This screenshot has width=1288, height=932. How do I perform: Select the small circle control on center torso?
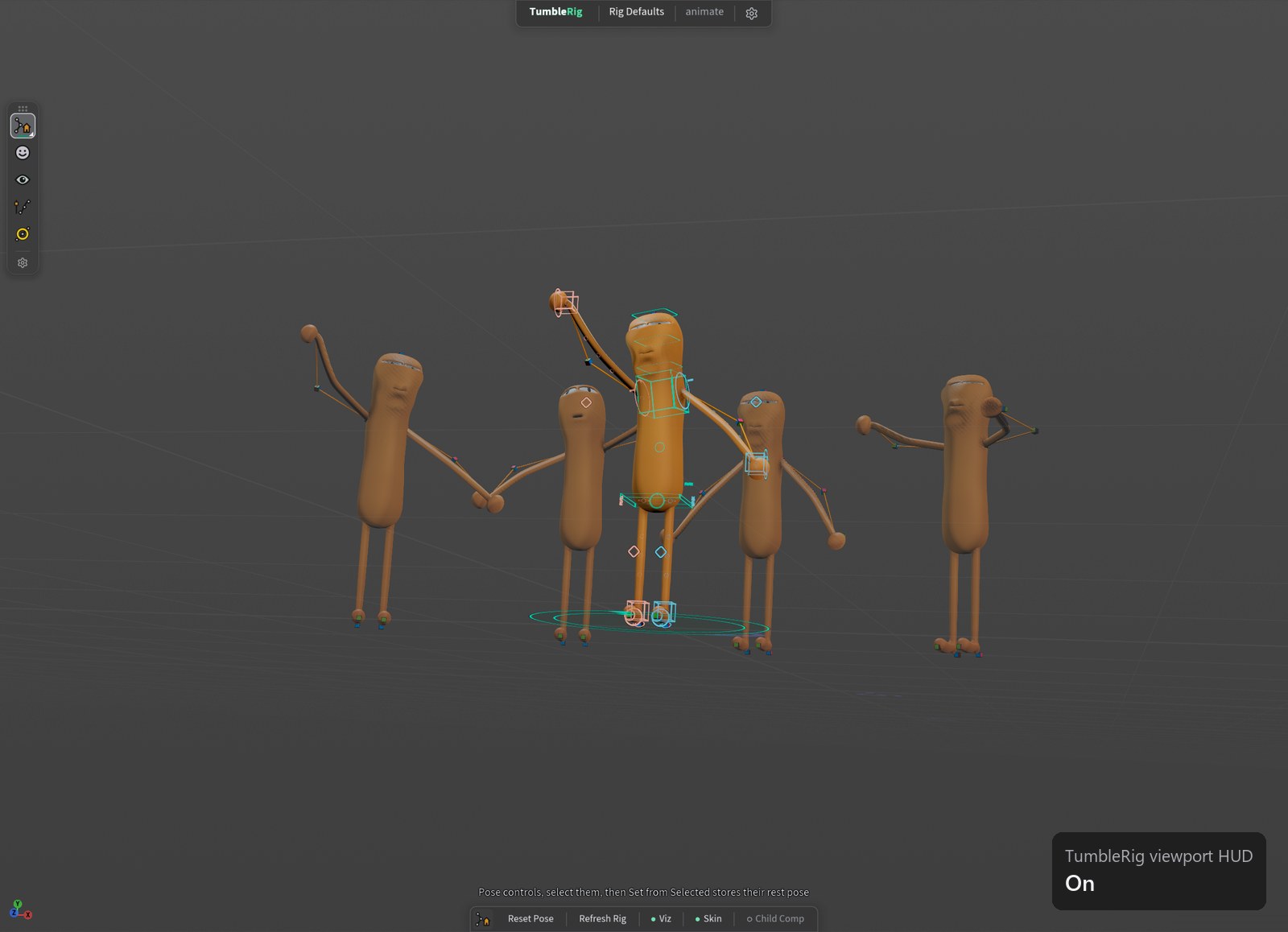click(659, 447)
